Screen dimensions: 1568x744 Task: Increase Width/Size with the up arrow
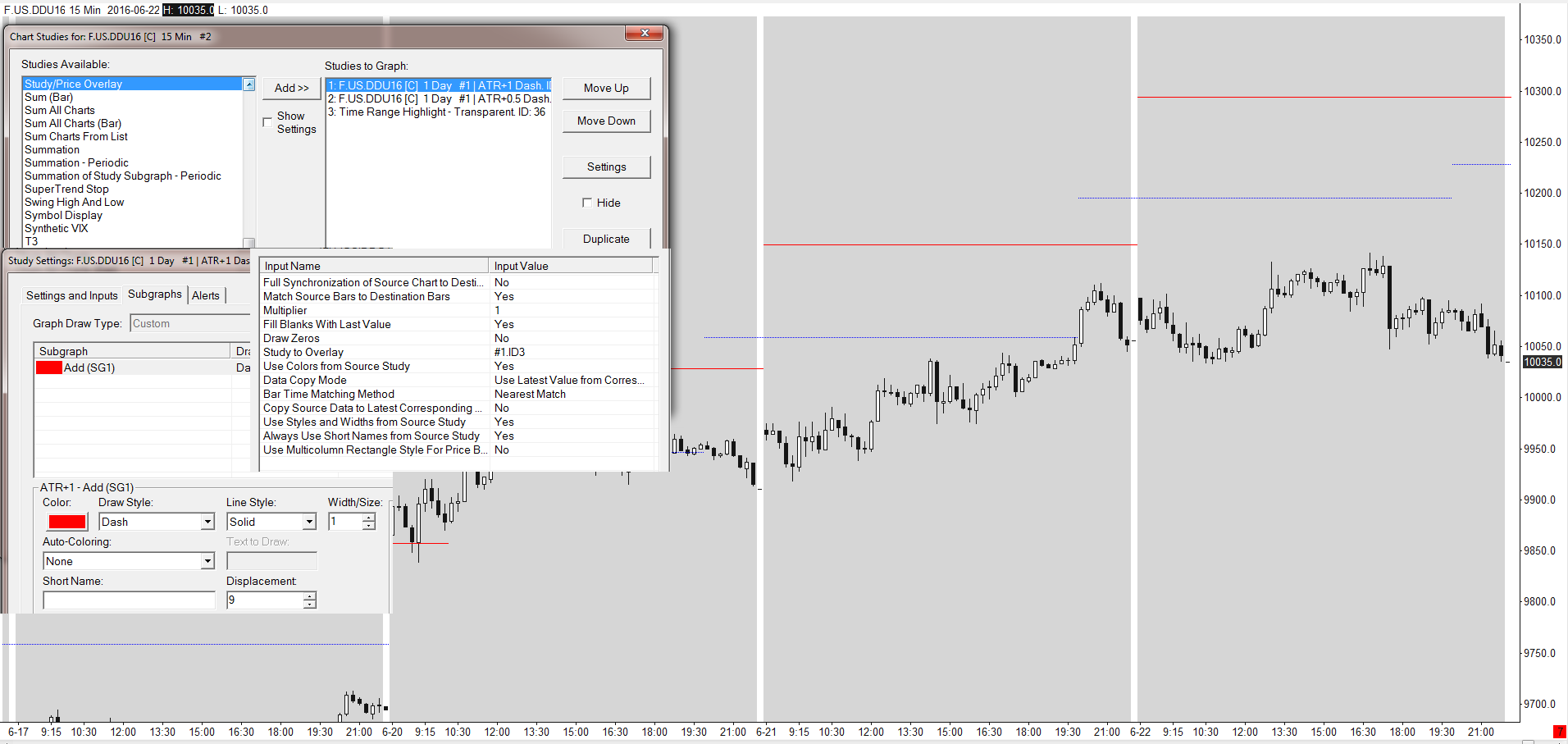(369, 517)
